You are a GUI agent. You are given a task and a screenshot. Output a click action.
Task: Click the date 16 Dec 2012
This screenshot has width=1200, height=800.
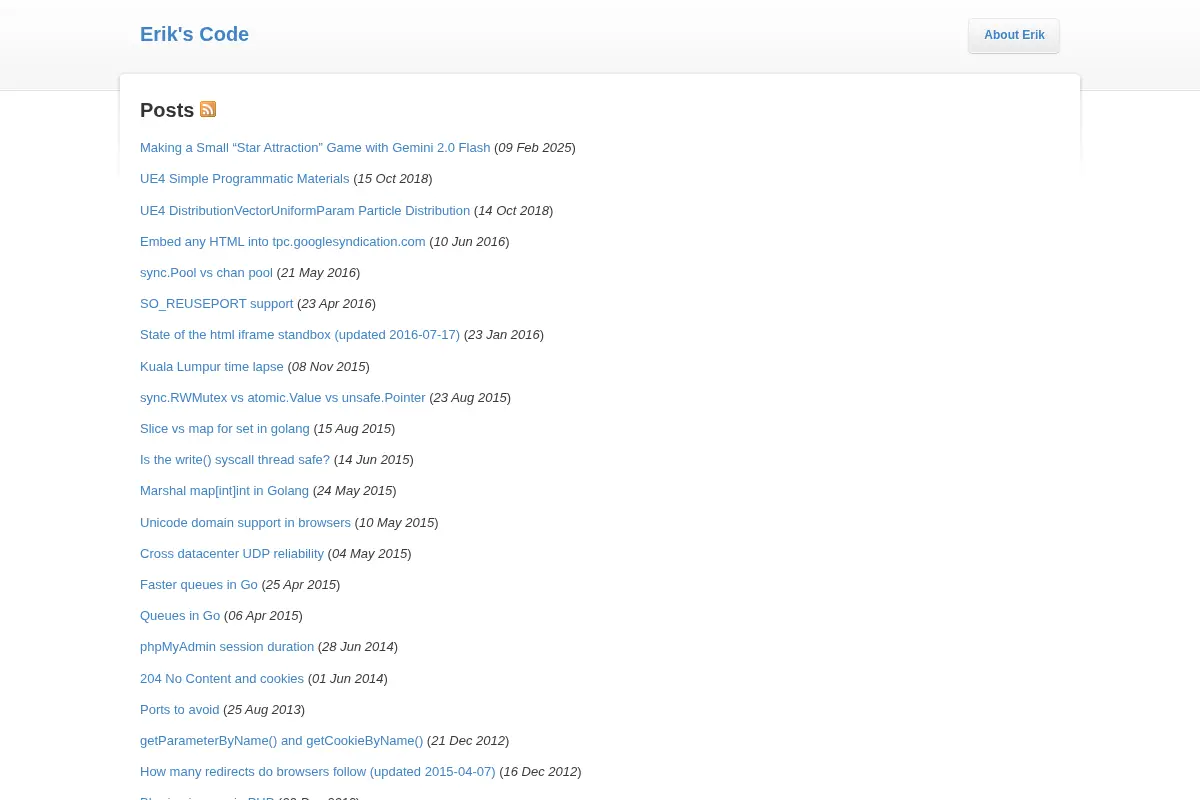coord(540,771)
